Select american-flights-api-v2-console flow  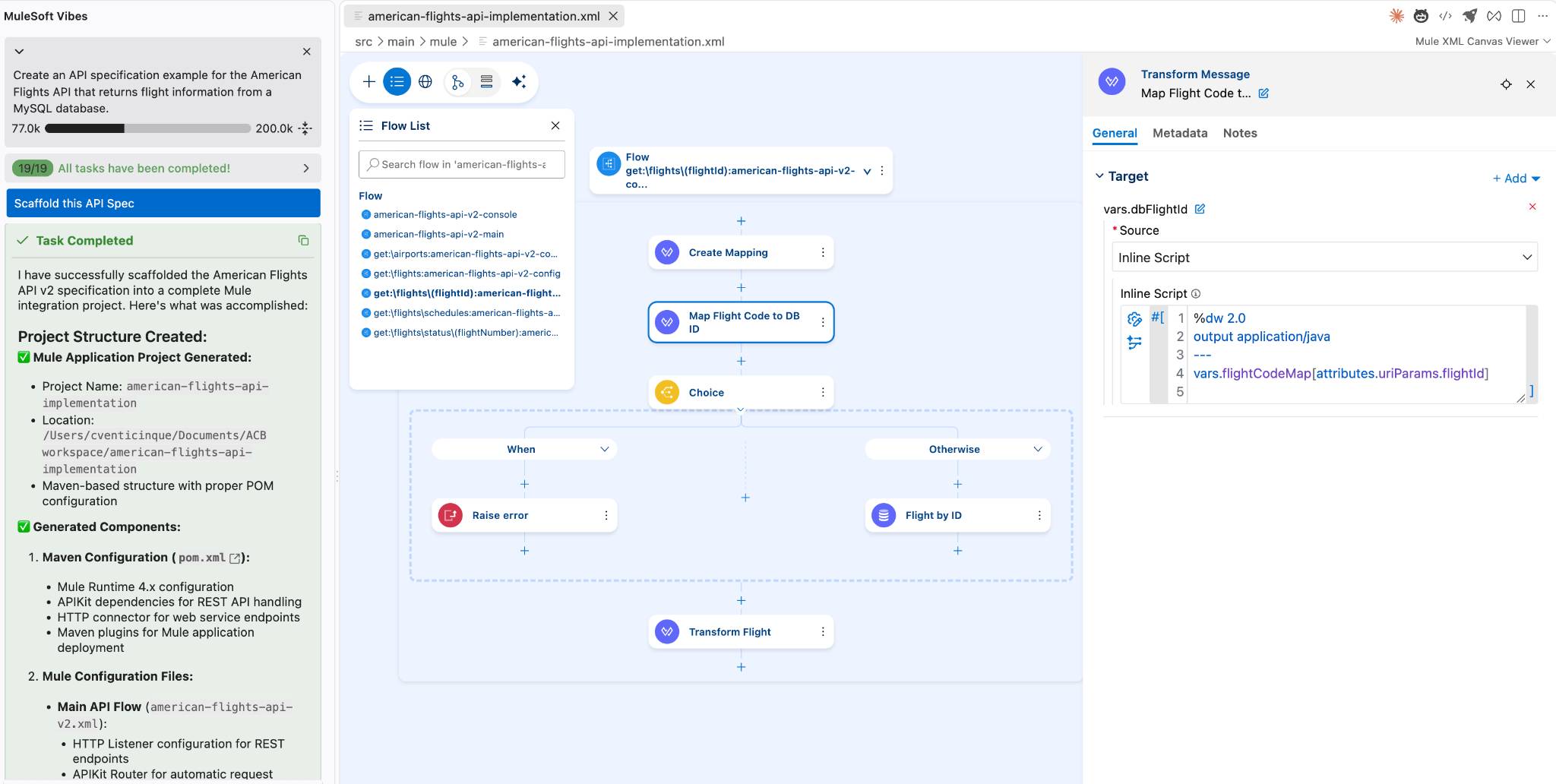pos(444,214)
